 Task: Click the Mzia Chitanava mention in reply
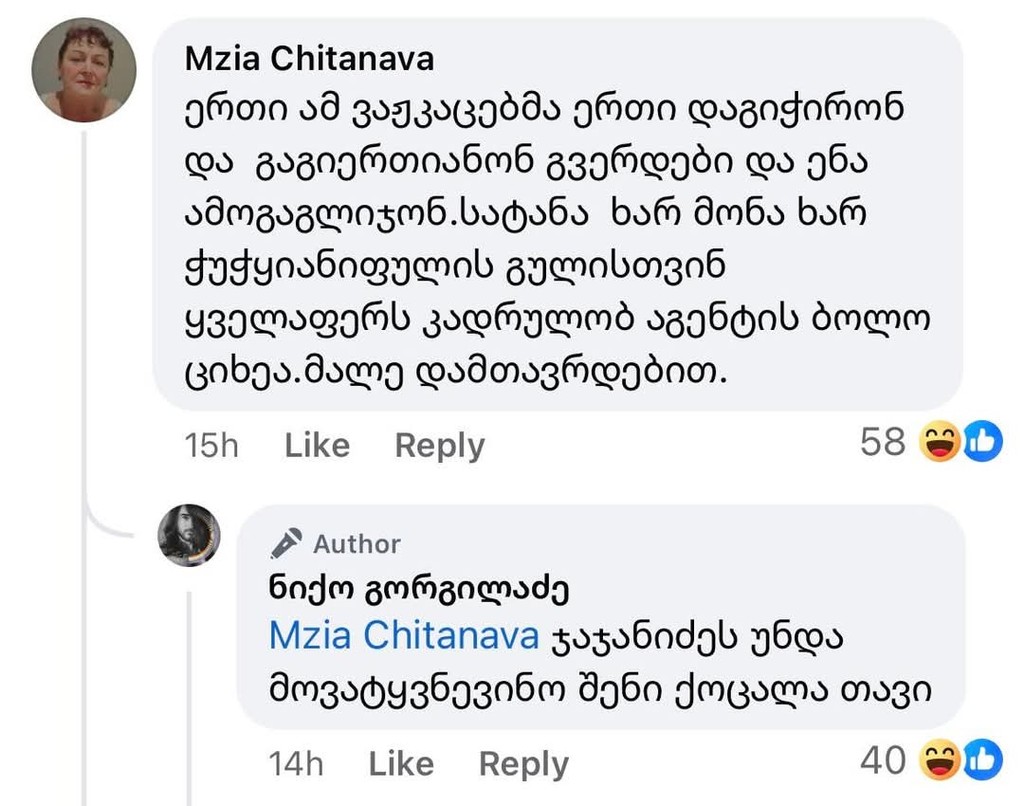tap(405, 636)
